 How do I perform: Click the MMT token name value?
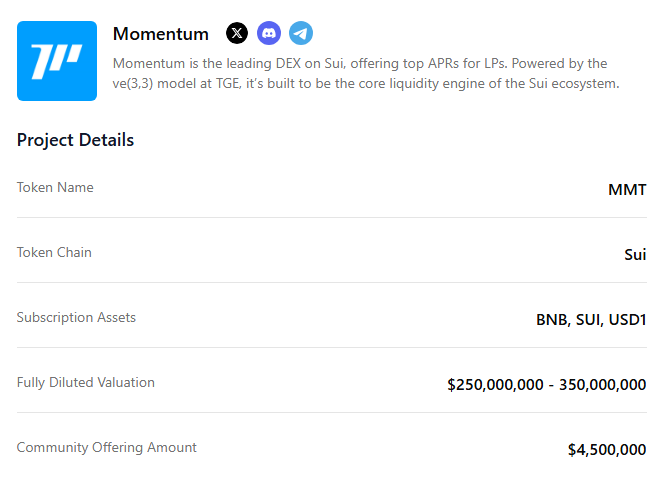coord(627,190)
